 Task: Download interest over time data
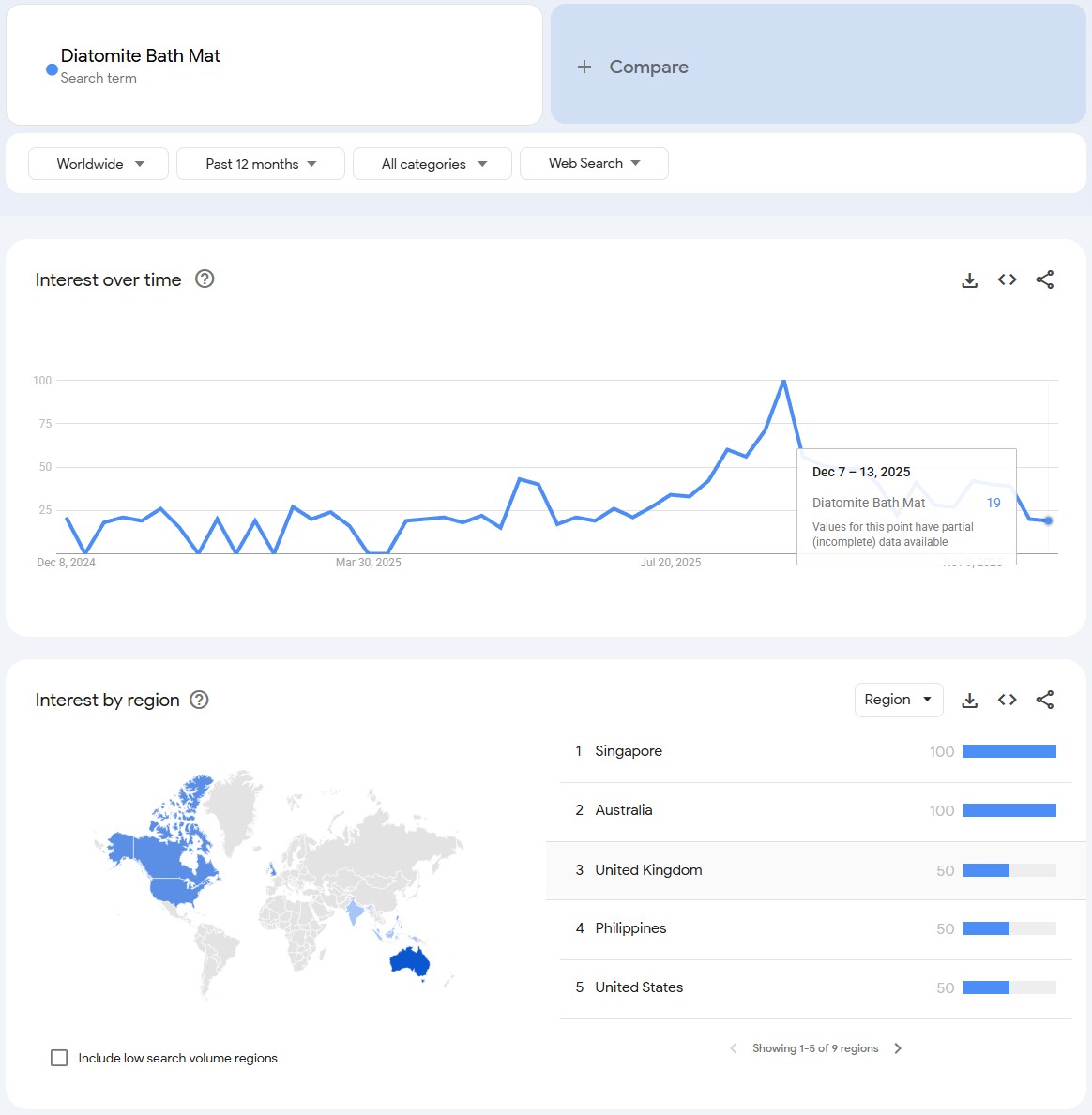(970, 279)
